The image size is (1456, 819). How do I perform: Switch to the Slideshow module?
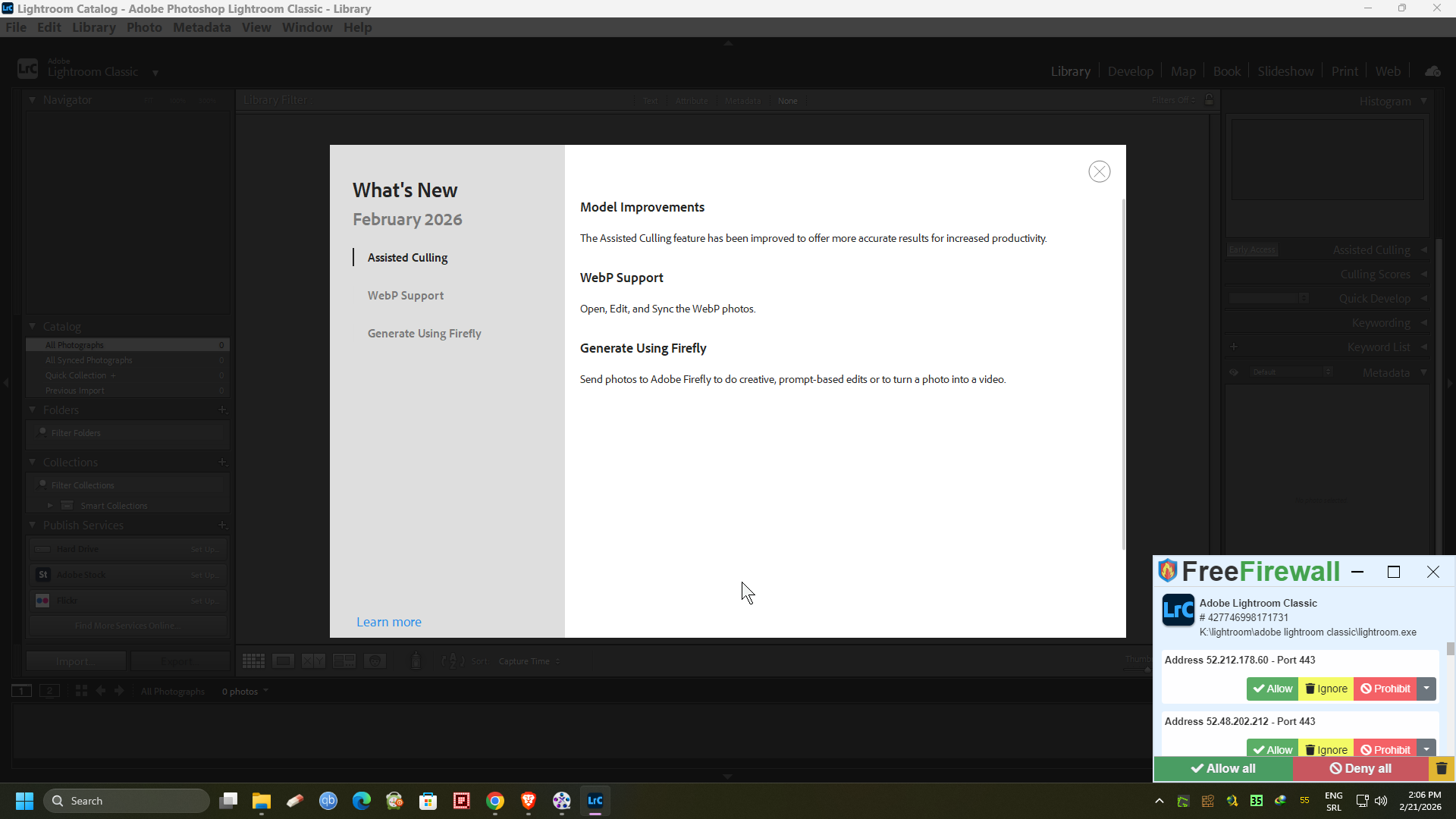pyautogui.click(x=1285, y=71)
